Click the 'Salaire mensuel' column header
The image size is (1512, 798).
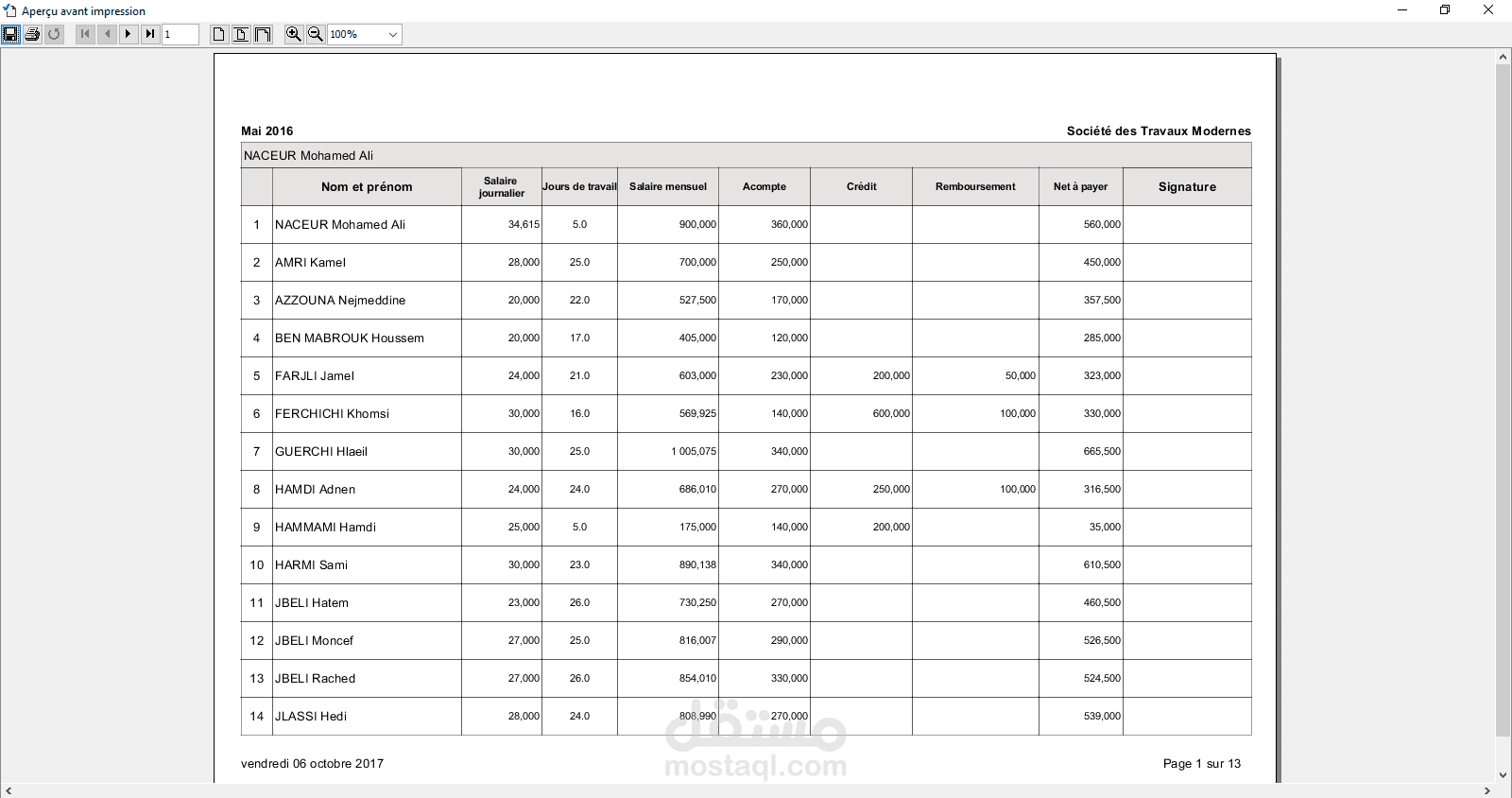tap(668, 186)
